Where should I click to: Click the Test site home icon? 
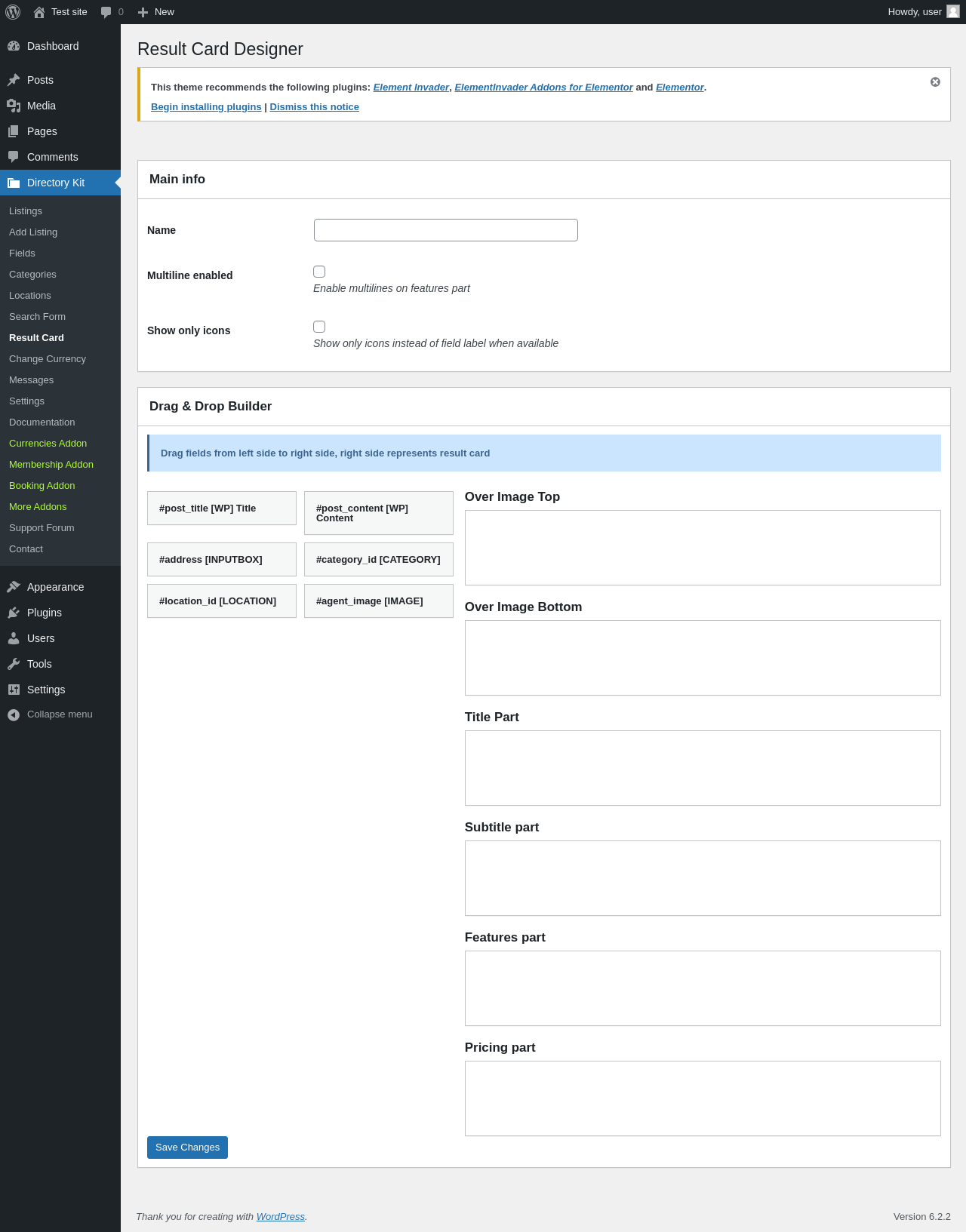click(39, 12)
